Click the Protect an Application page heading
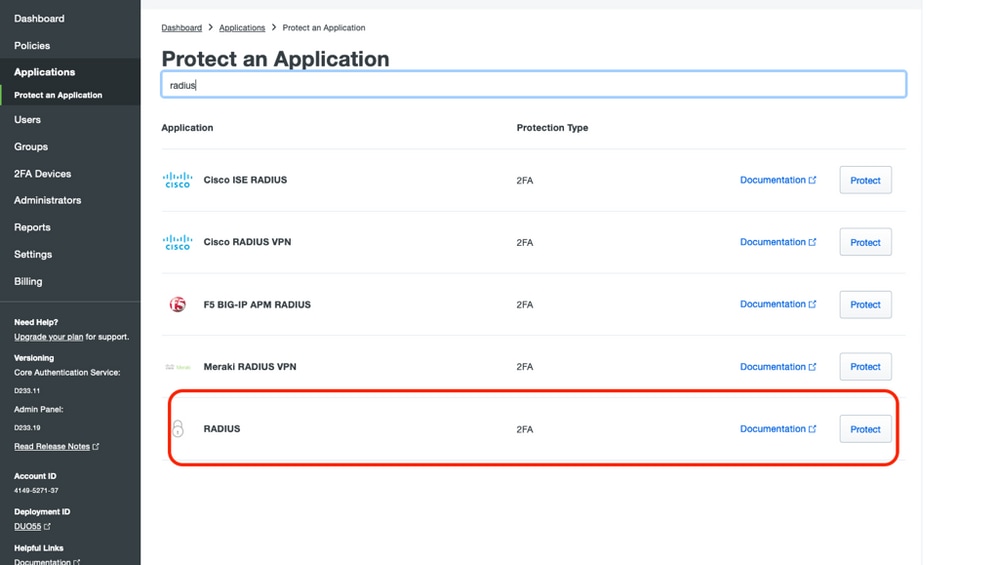Screen dimensions: 999x565 coord(275,59)
